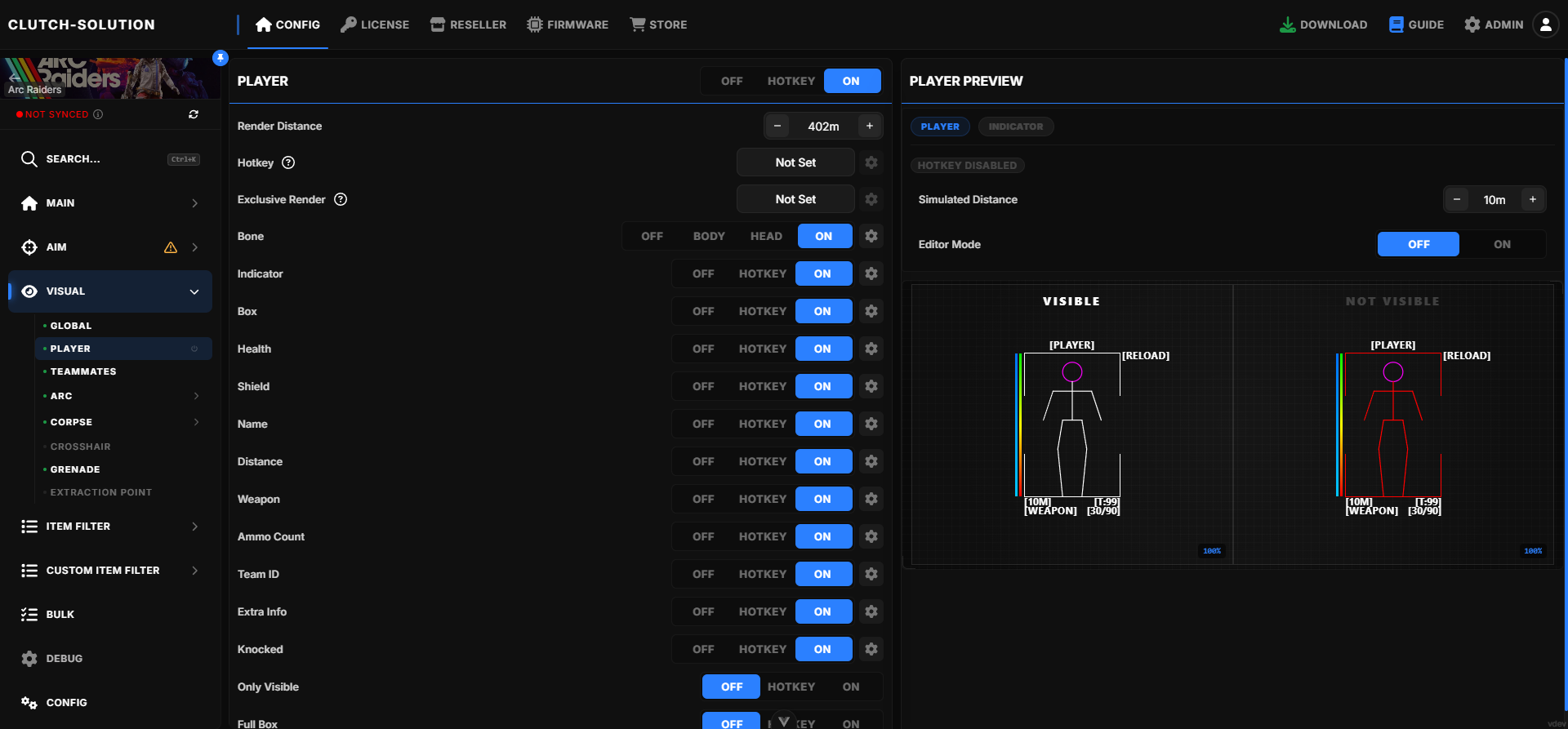Turn Only Visible ON

pyautogui.click(x=851, y=687)
